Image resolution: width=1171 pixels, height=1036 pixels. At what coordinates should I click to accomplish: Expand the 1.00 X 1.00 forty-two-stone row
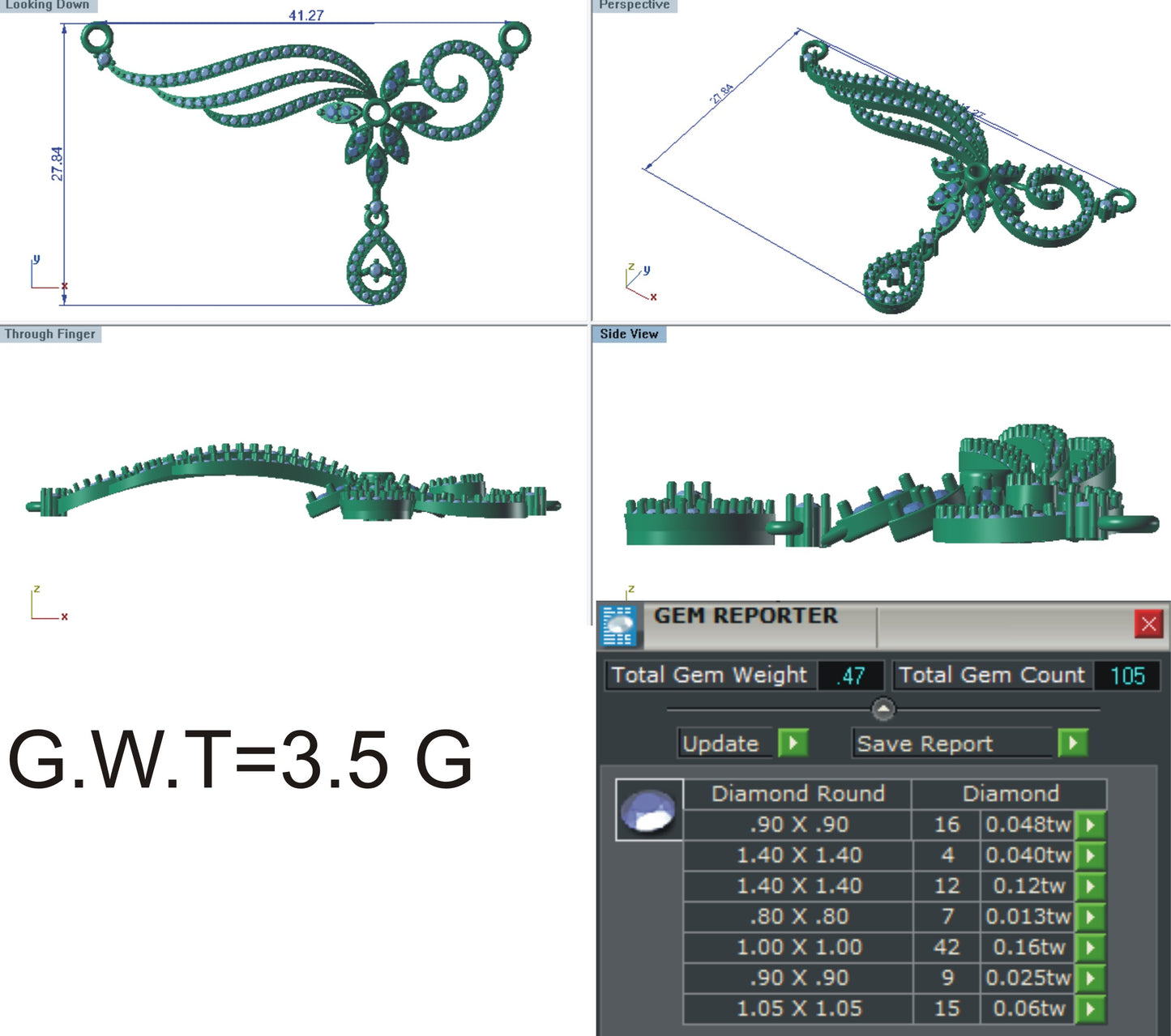tap(800, 948)
